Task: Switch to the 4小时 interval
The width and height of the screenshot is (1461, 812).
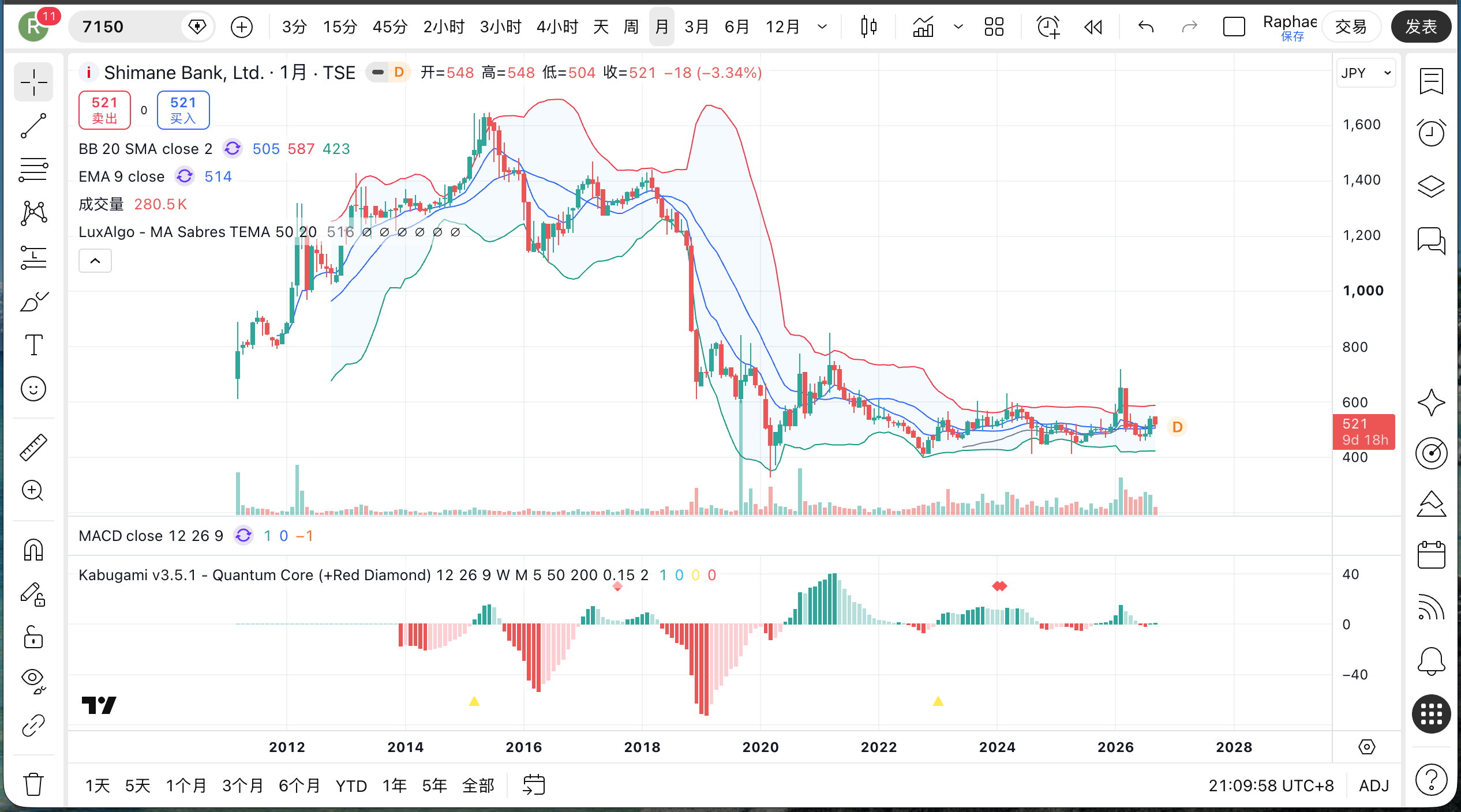Action: (557, 27)
